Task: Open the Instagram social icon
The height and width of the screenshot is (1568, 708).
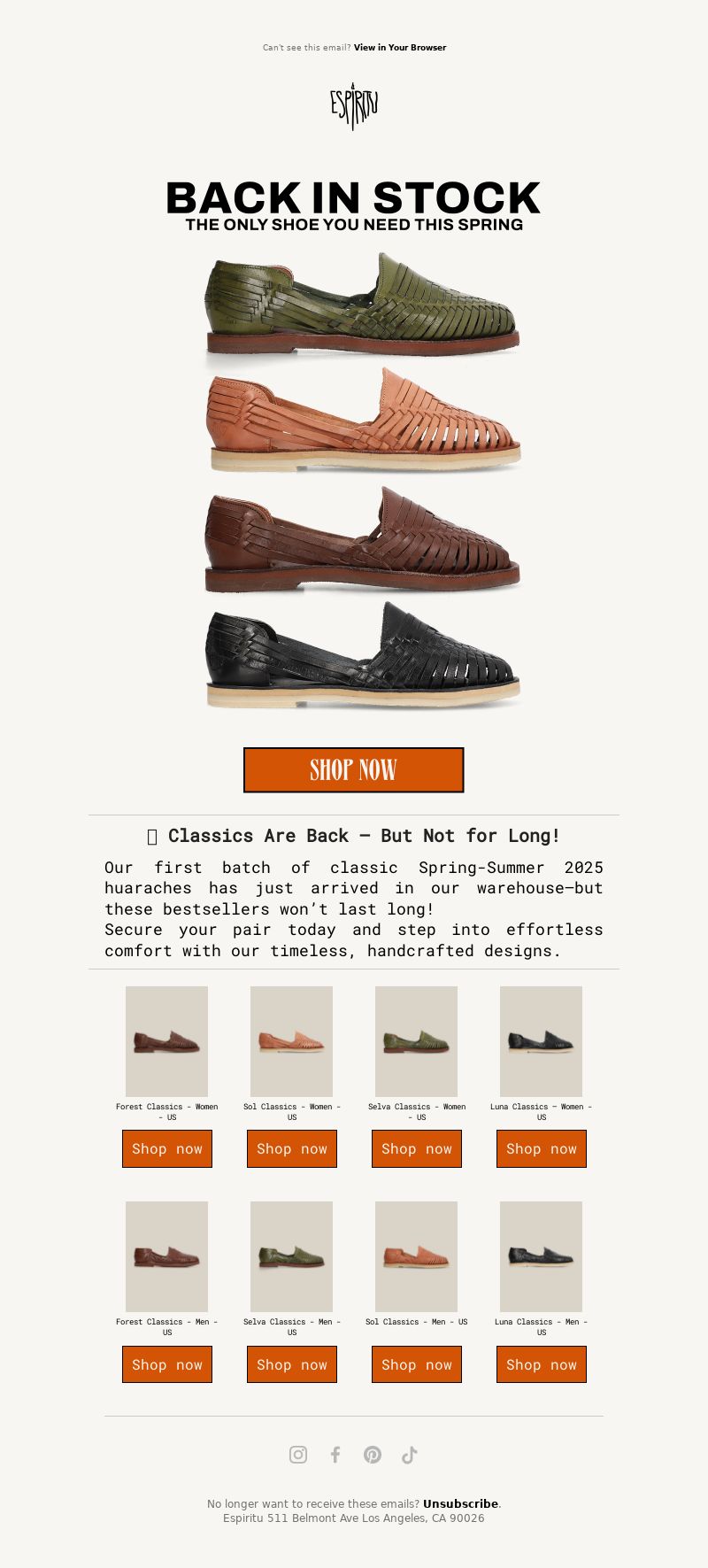Action: [x=298, y=1455]
